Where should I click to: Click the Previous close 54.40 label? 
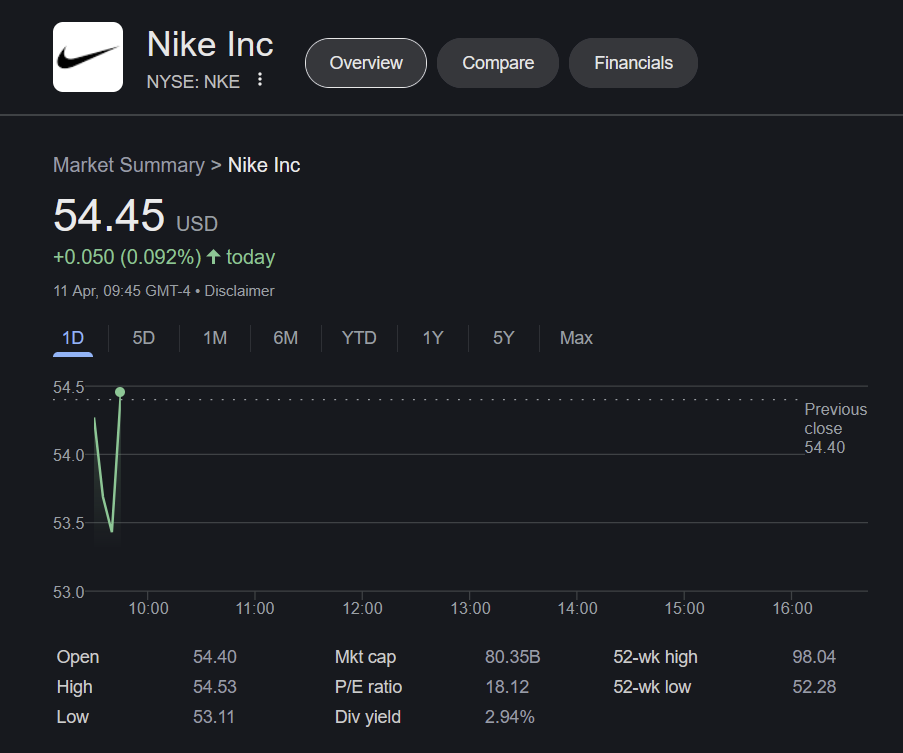coord(835,428)
